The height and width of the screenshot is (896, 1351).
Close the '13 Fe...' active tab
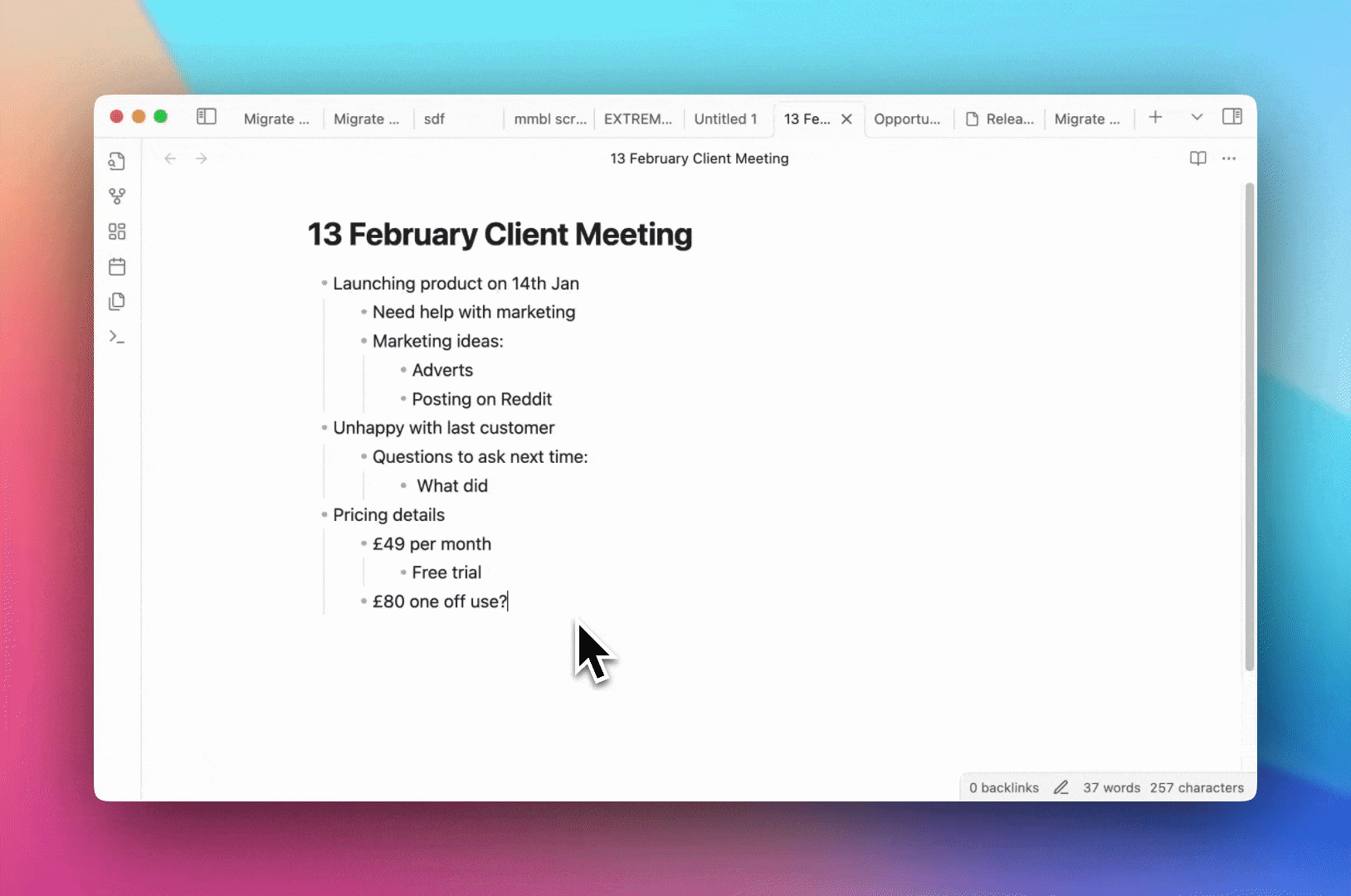846,119
